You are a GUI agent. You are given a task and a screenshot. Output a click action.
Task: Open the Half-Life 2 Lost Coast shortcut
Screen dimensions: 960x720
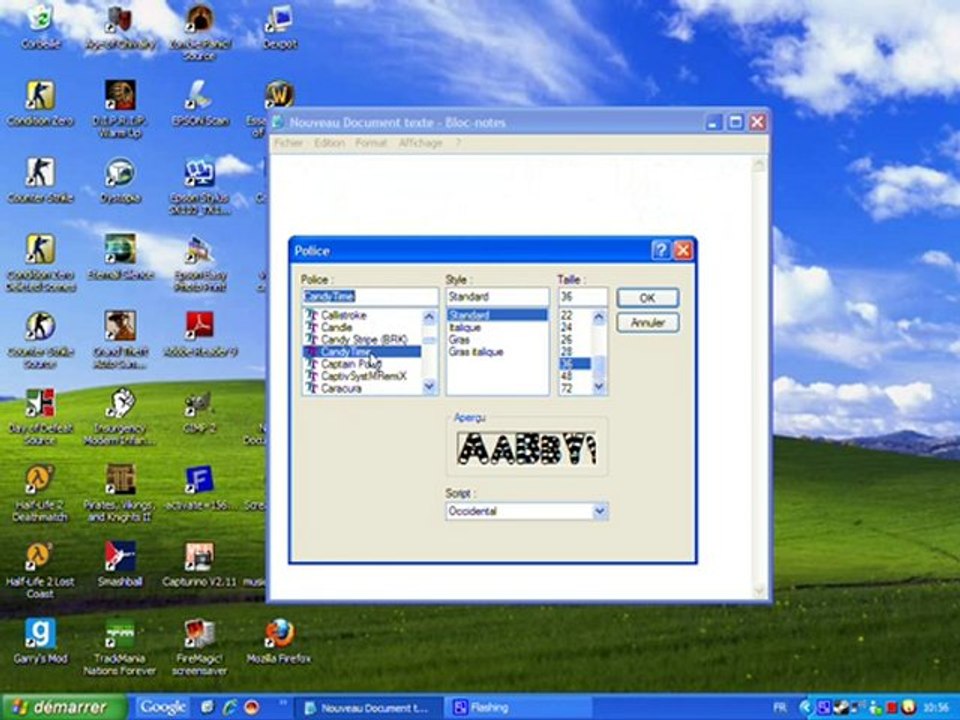(40, 571)
